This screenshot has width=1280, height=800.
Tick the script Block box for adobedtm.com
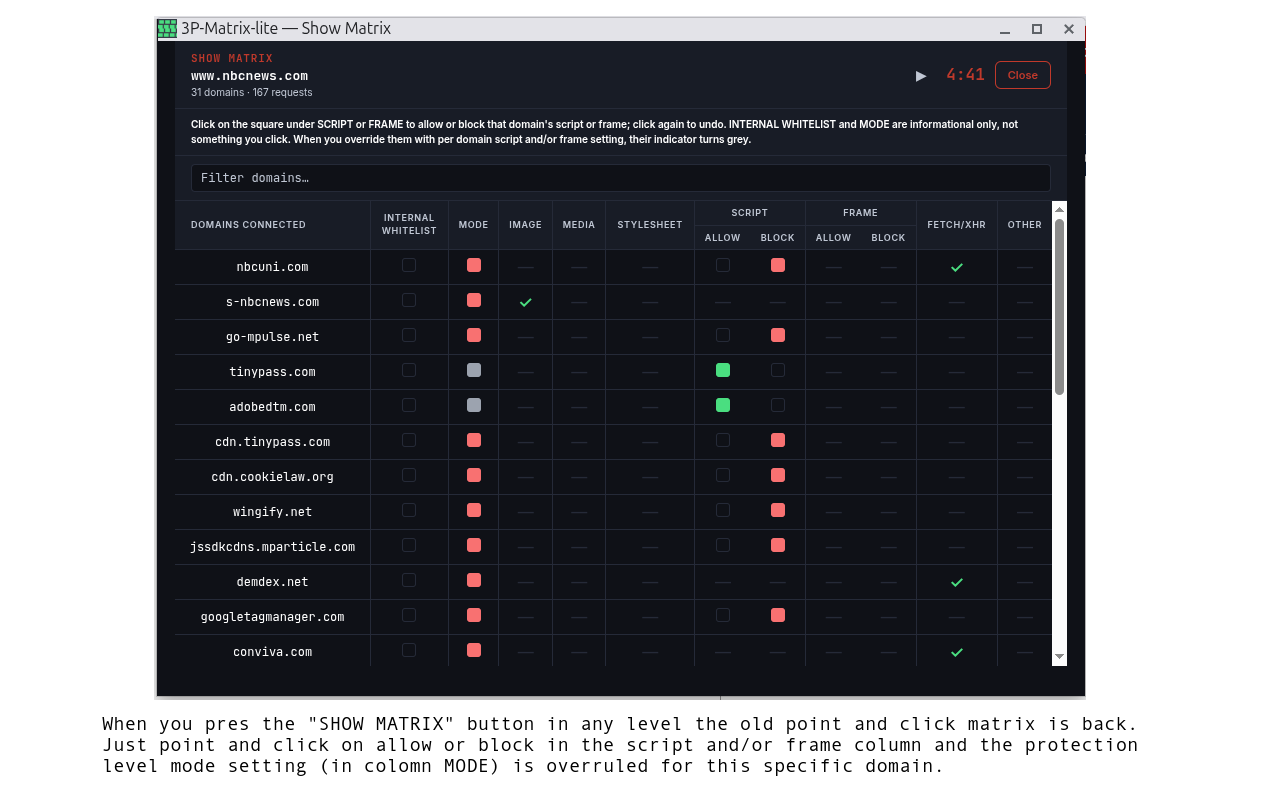(x=778, y=405)
